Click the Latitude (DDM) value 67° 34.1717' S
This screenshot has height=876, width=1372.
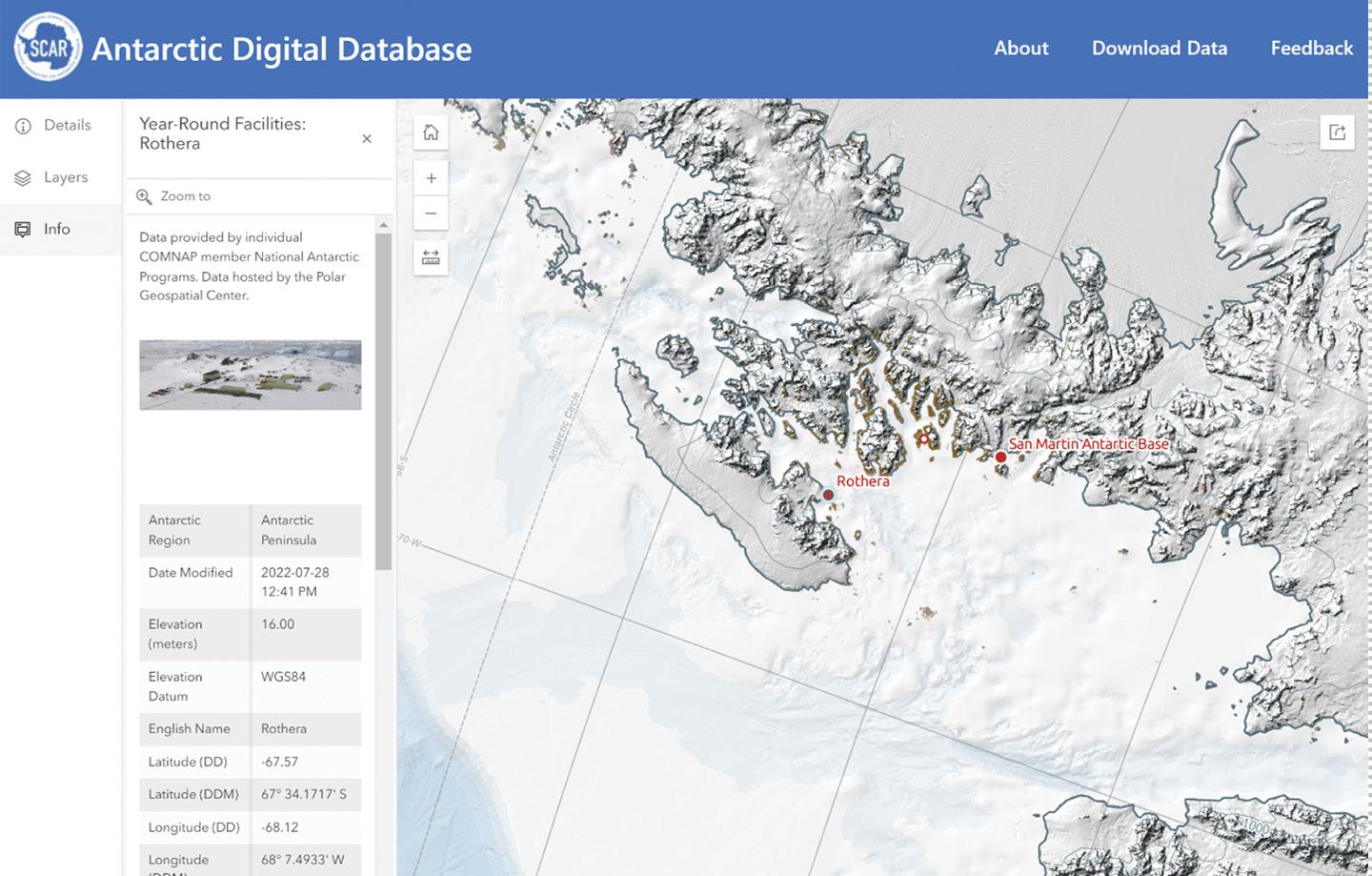pyautogui.click(x=304, y=794)
